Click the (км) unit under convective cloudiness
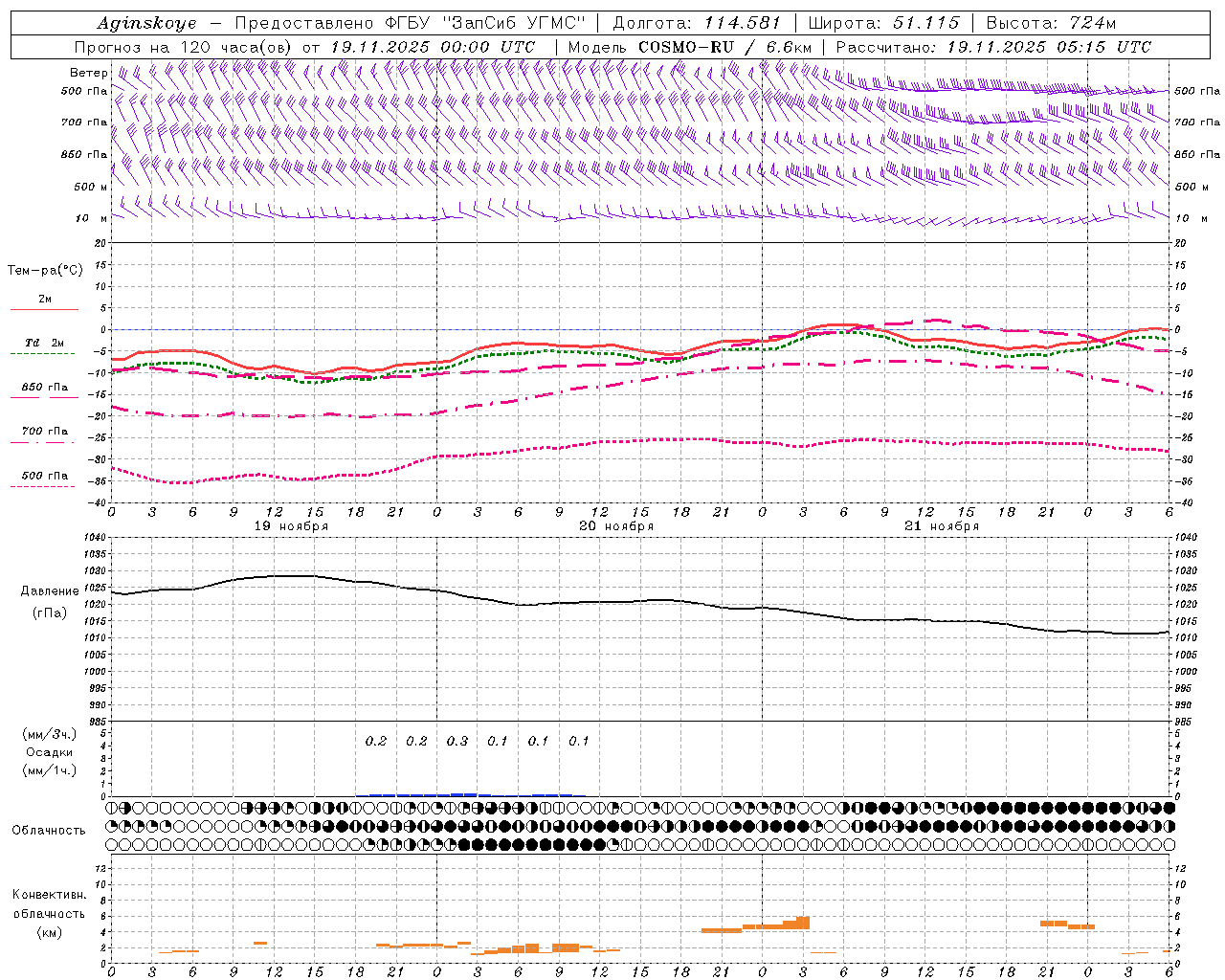The width and height of the screenshot is (1225, 980). [x=50, y=932]
